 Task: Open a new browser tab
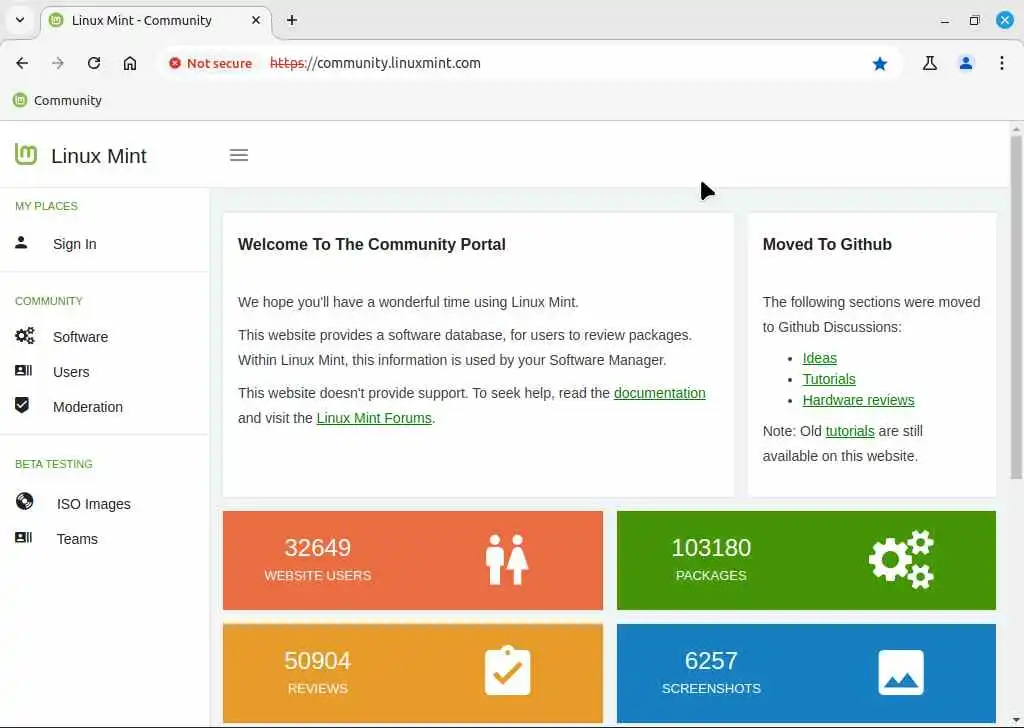(x=292, y=20)
